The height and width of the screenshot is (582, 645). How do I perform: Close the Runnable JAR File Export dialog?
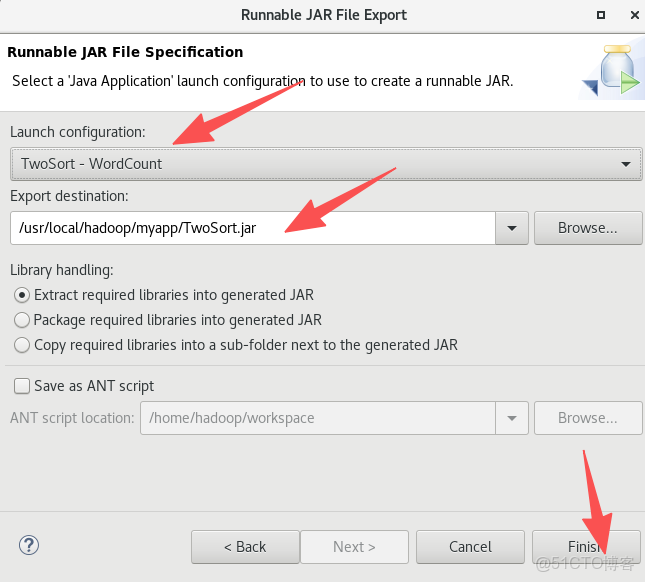pos(634,15)
